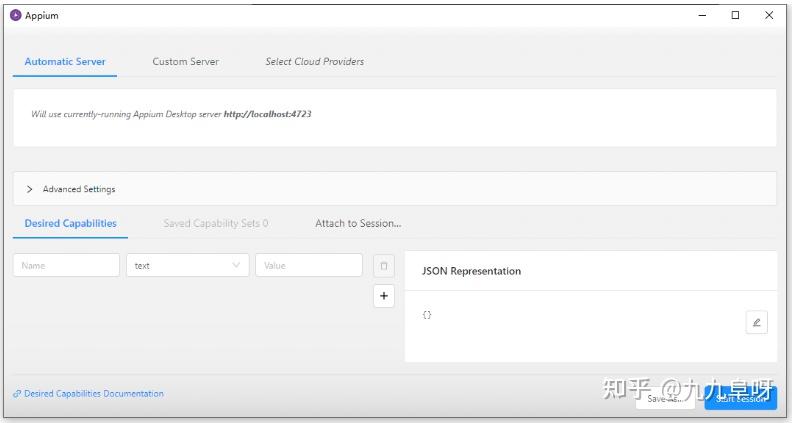Switch to the Custom Server tab
This screenshot has width=794, height=423.
click(185, 61)
